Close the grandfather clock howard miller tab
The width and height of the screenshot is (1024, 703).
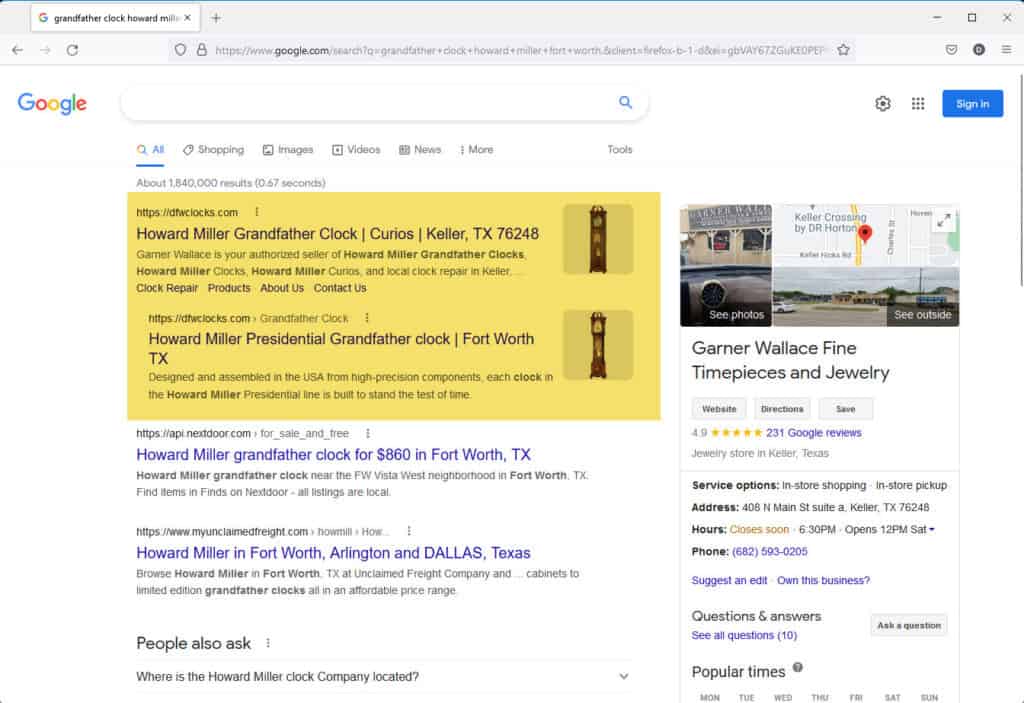(187, 18)
